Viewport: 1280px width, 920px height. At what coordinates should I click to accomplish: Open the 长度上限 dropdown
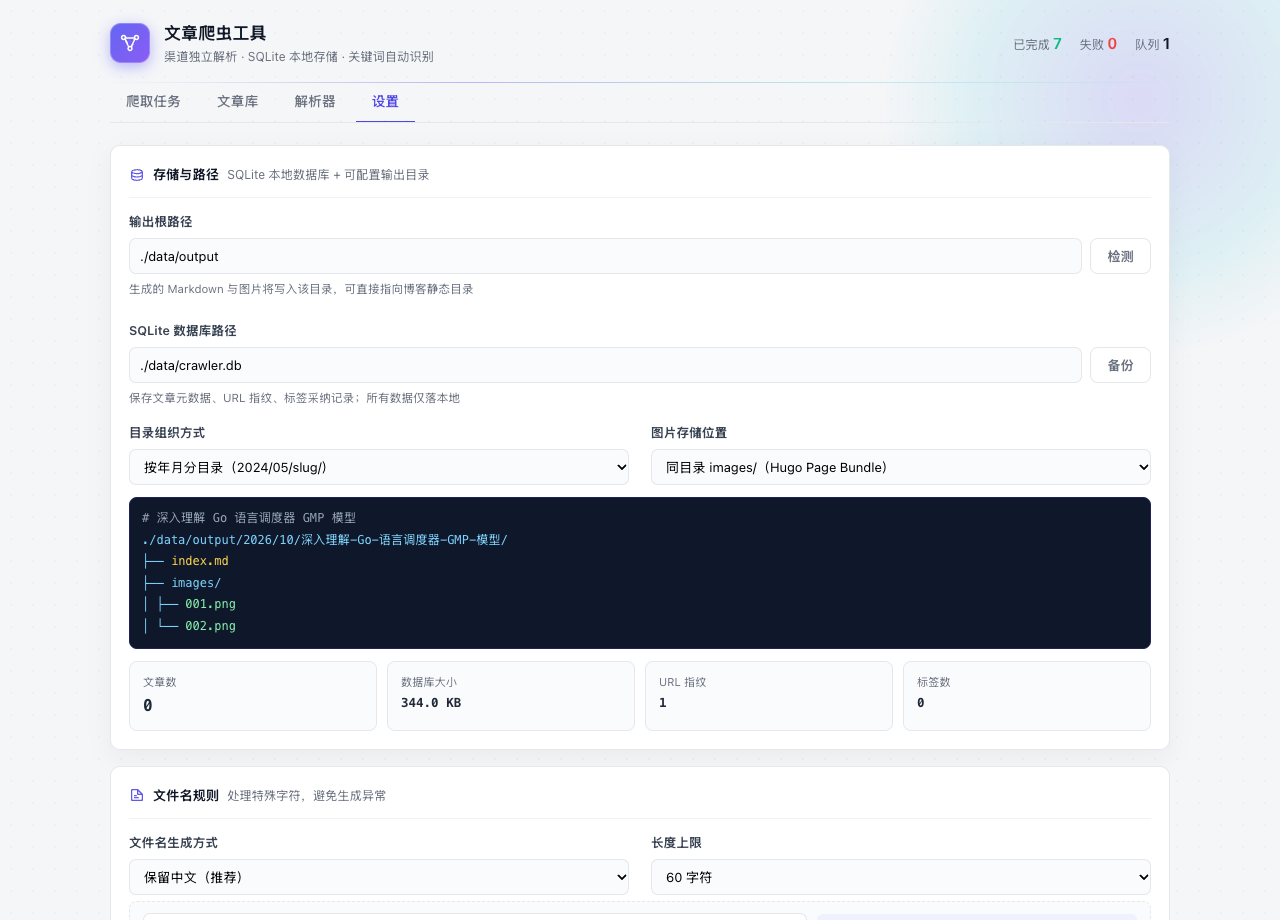[x=901, y=877]
